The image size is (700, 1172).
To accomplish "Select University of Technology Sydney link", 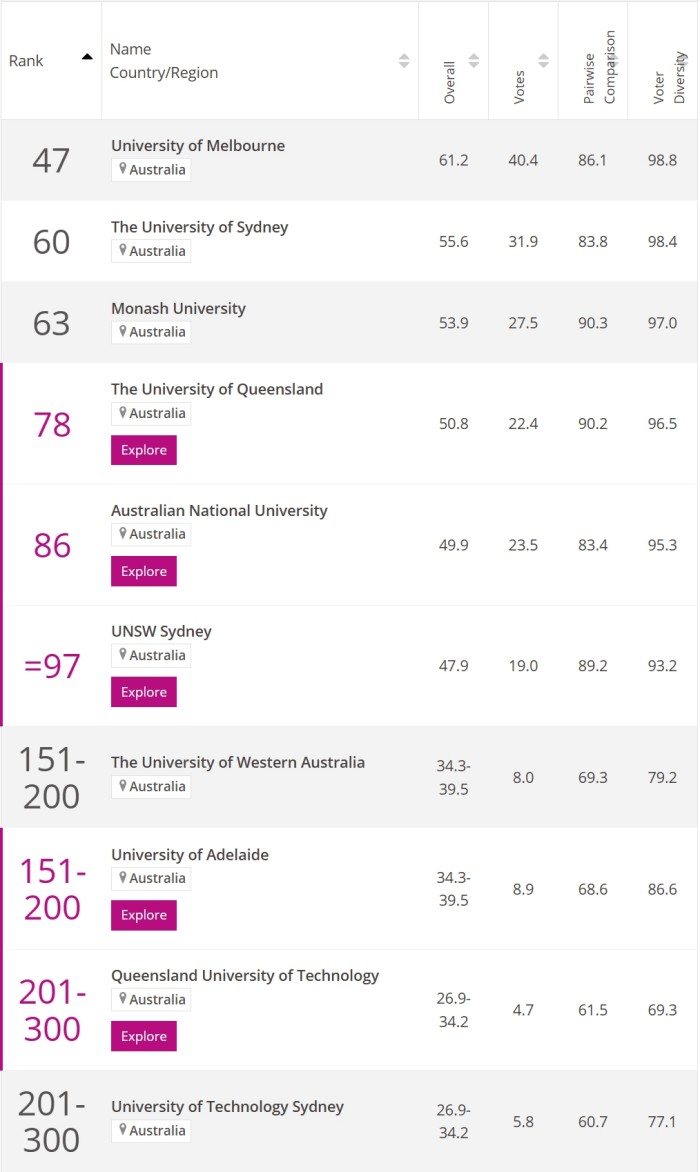I will pyautogui.click(x=227, y=1107).
